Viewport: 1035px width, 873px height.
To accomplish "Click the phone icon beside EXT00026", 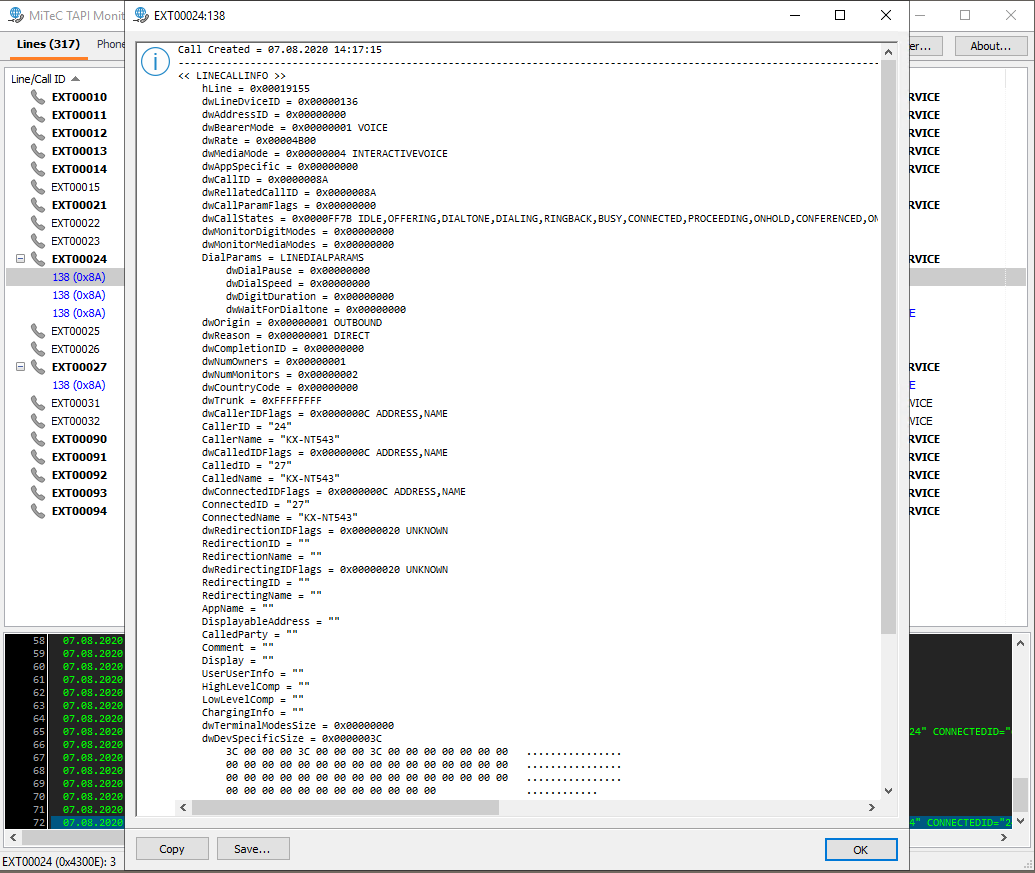I will [38, 349].
